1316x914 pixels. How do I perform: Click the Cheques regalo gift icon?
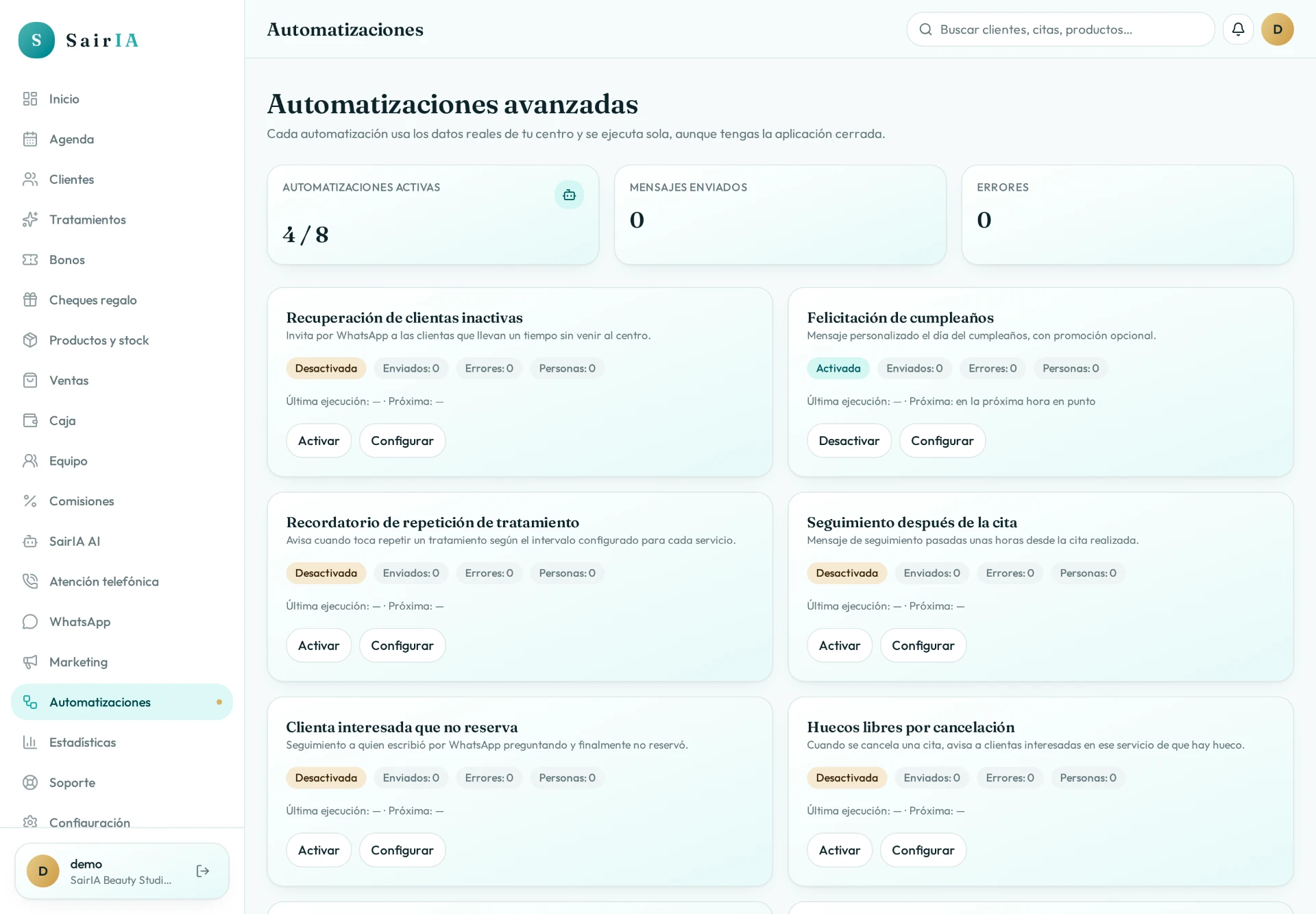(x=30, y=300)
